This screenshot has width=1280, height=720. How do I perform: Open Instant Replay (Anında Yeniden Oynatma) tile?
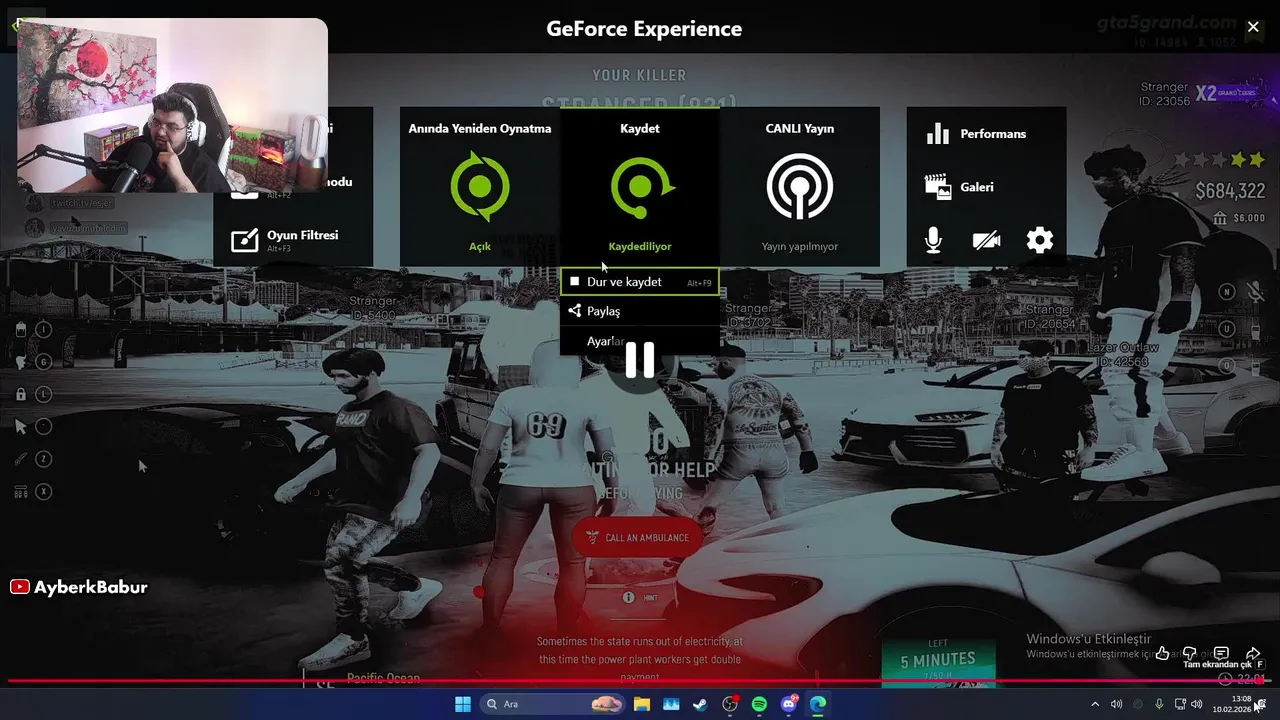[480, 187]
